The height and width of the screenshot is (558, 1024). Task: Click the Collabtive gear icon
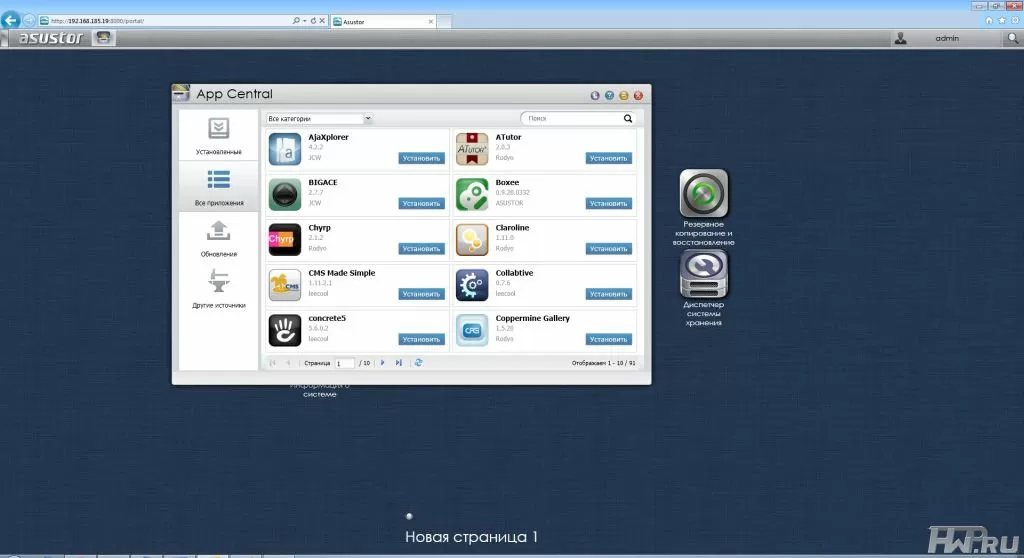[472, 285]
